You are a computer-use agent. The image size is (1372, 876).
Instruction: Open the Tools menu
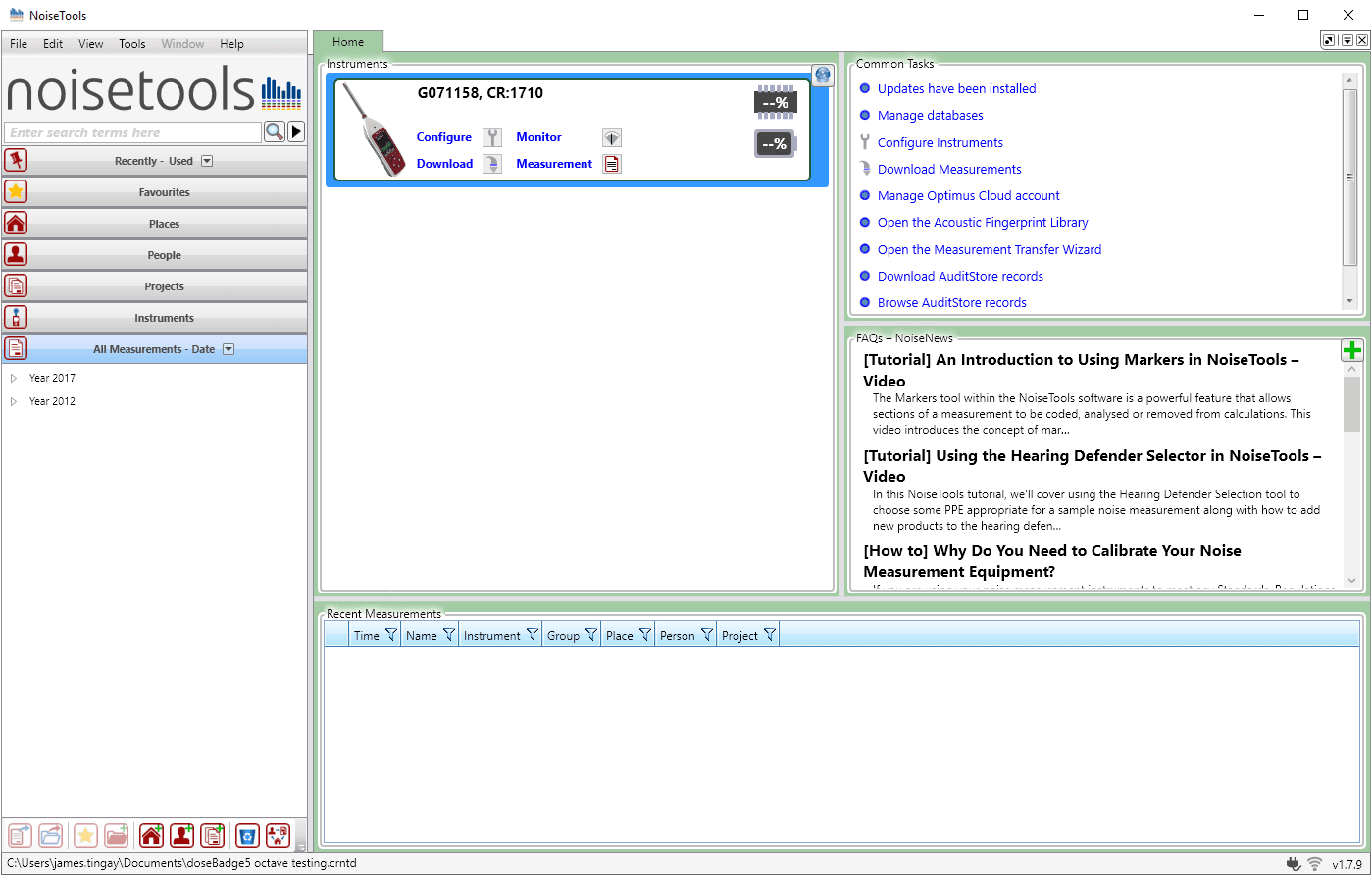click(x=132, y=44)
